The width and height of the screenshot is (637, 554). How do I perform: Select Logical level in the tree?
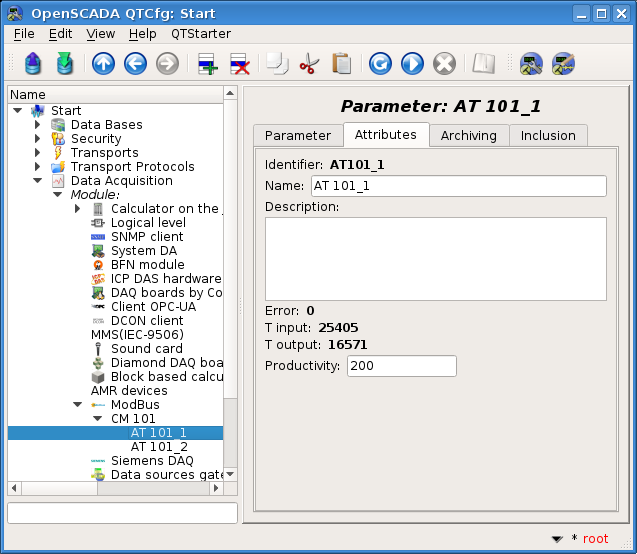[148, 223]
